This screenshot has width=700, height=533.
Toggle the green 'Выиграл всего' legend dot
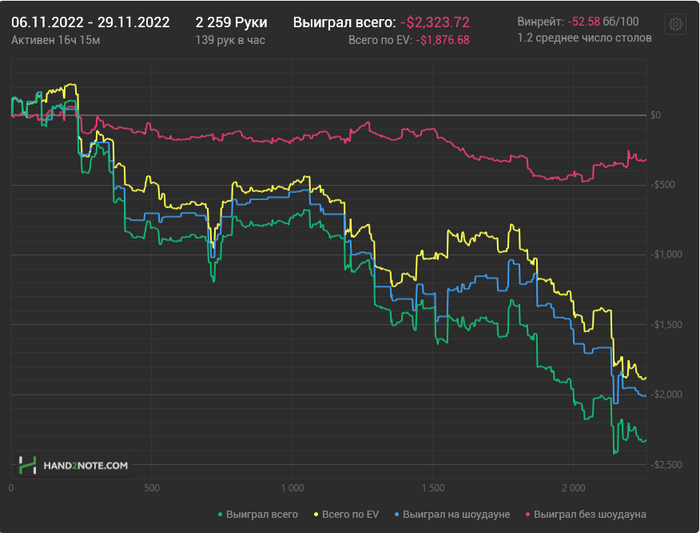220,515
